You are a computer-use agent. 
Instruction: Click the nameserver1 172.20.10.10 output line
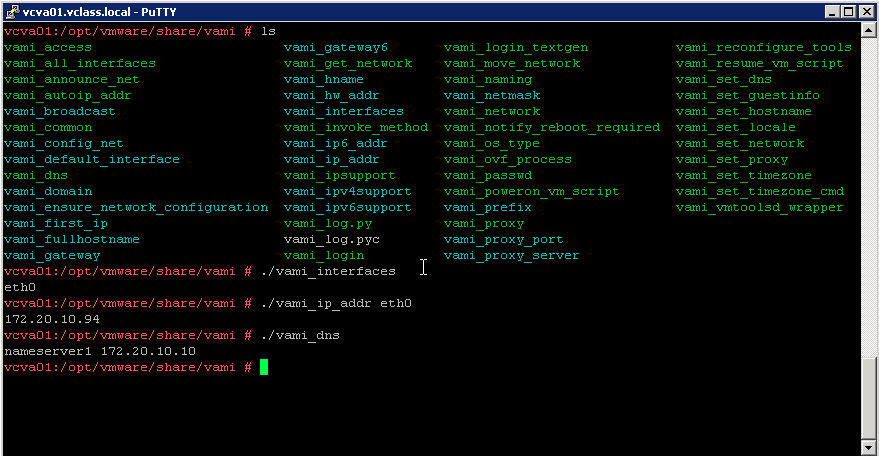[x=100, y=351]
